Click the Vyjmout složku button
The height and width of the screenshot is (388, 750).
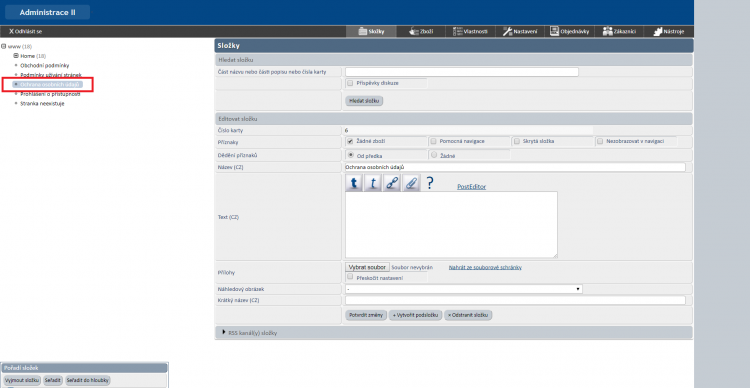click(22, 380)
